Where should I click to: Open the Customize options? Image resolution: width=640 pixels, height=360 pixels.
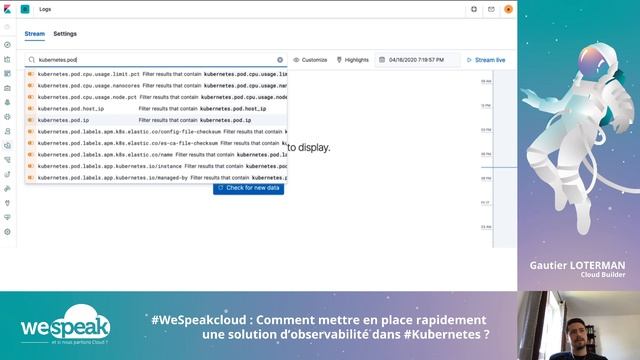310,60
